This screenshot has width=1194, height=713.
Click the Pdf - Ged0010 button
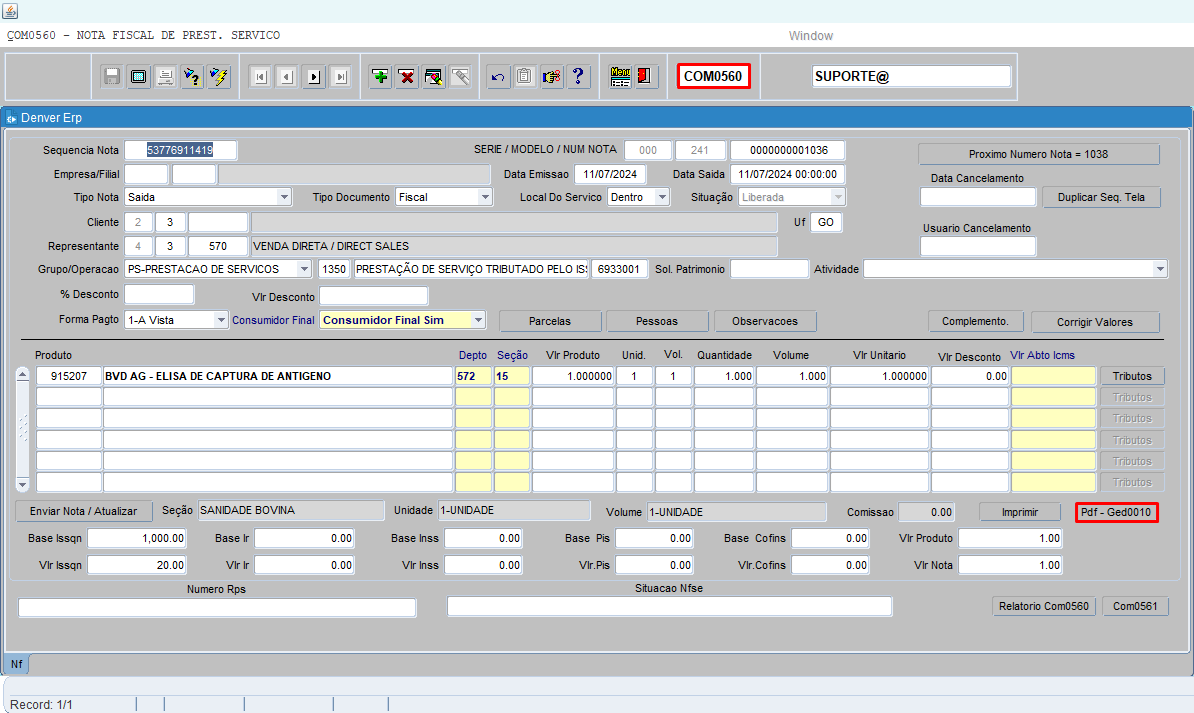[x=1116, y=512]
